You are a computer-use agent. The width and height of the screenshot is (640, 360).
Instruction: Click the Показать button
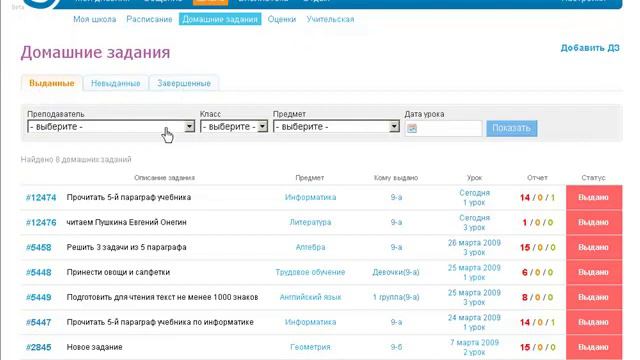511,128
